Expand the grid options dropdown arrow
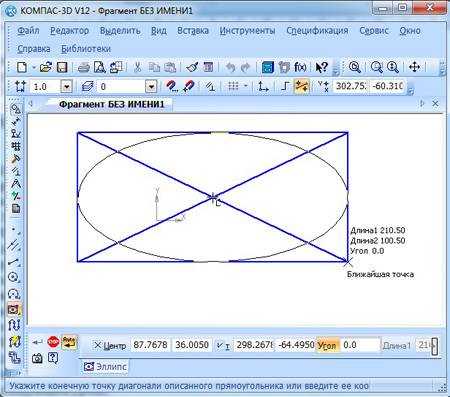Image resolution: width=450 pixels, height=397 pixels. click(x=246, y=86)
